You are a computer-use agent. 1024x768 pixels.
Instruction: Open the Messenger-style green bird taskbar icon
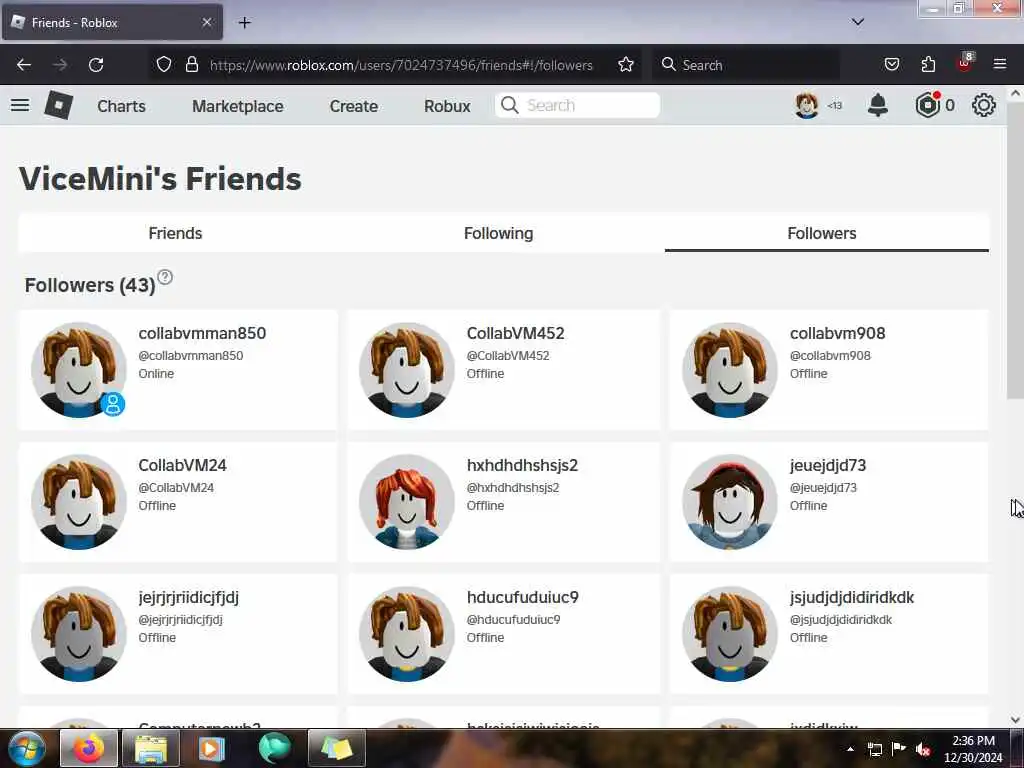coord(274,748)
